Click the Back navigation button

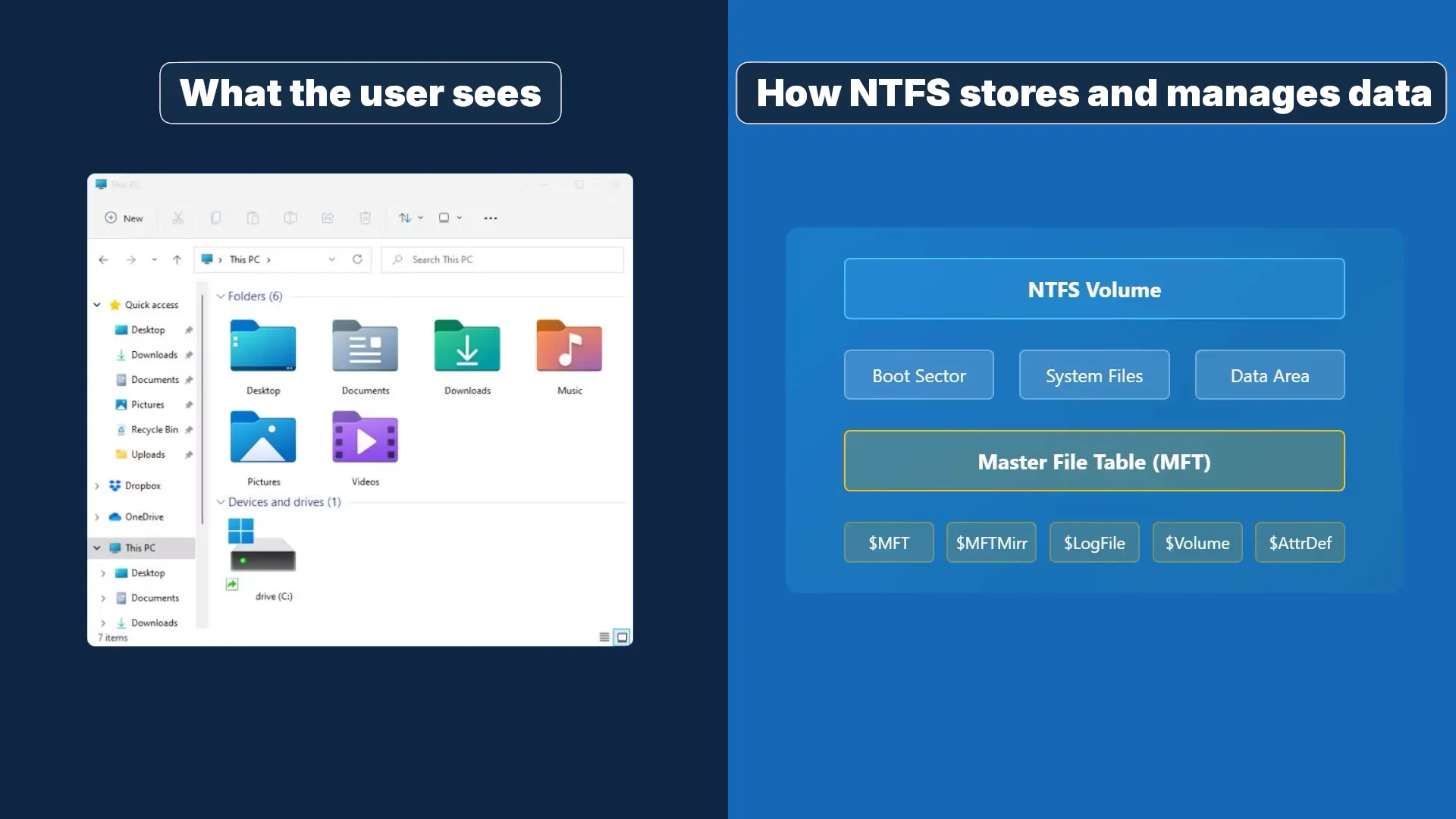pos(103,259)
